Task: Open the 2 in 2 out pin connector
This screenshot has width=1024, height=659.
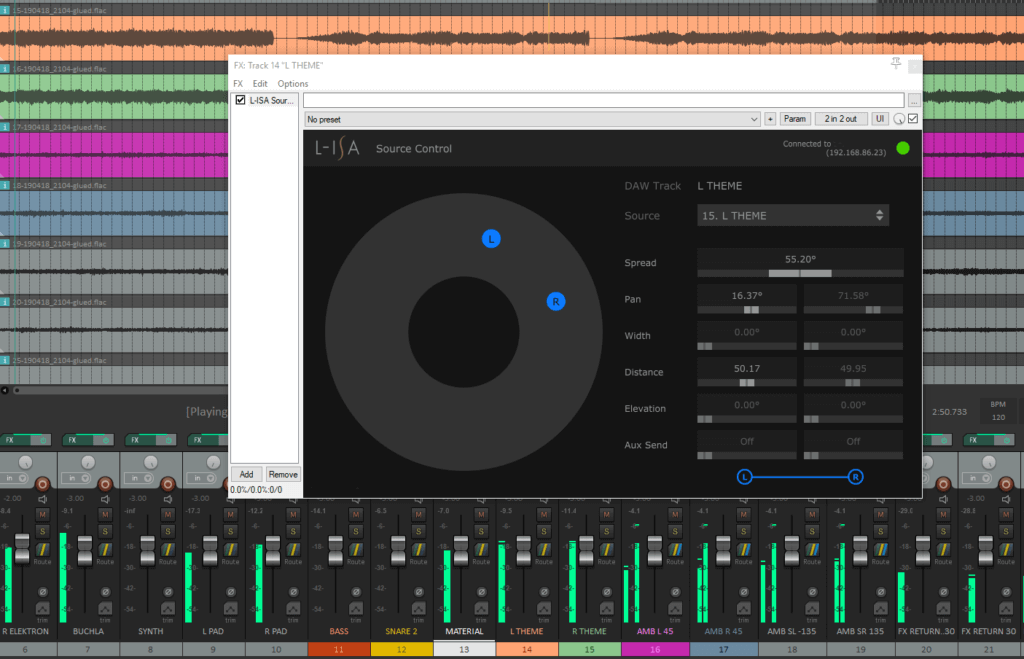Action: coord(840,119)
